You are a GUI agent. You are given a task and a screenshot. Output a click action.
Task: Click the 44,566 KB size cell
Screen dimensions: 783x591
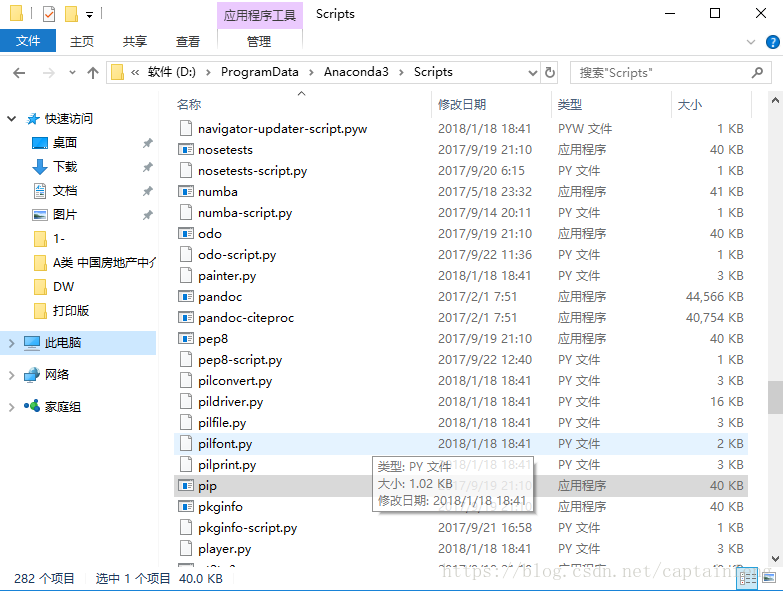click(x=715, y=296)
